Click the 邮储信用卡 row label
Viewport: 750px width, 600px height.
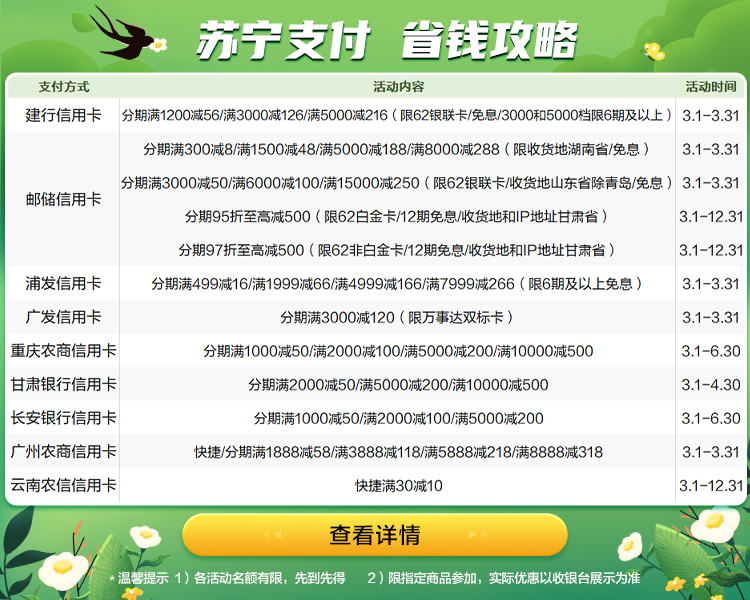(63, 200)
